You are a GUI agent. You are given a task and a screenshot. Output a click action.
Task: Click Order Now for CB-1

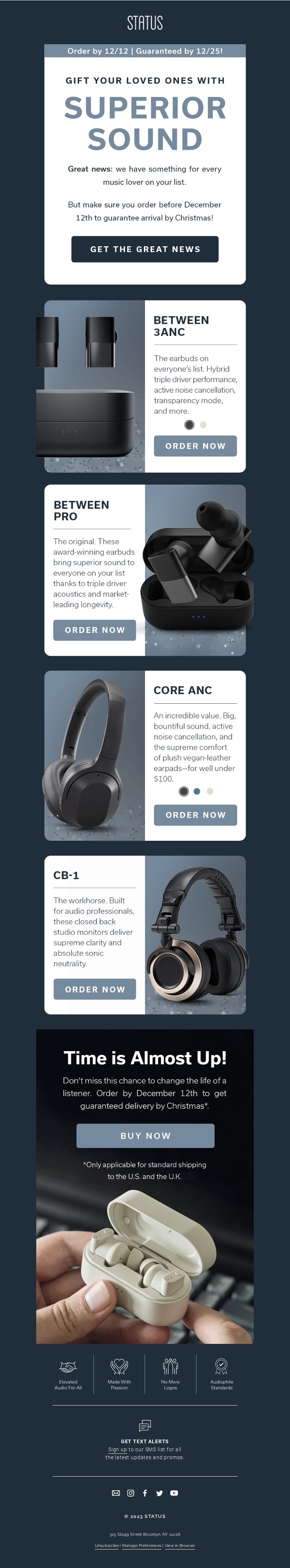(x=95, y=989)
